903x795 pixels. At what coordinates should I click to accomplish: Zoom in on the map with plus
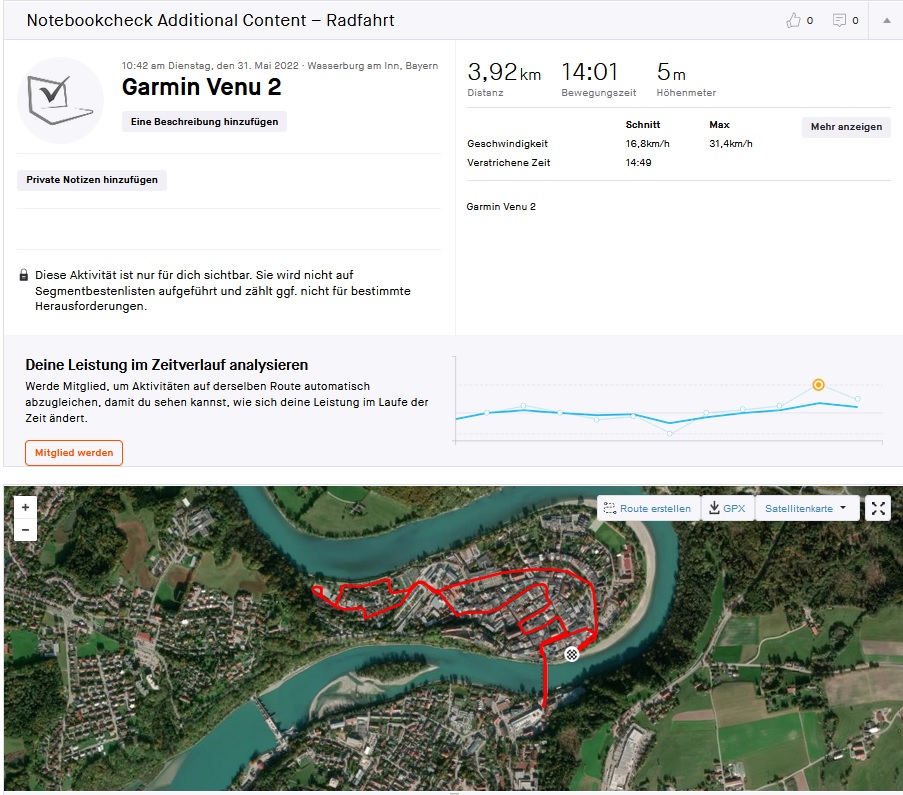(25, 508)
